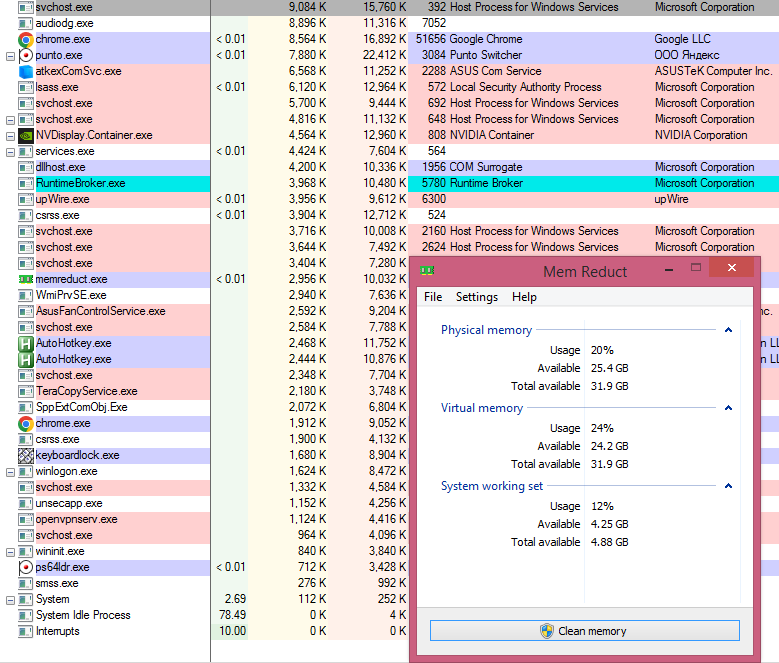Open the Settings menu in Mem Reduct
The height and width of the screenshot is (663, 779).
tap(476, 297)
